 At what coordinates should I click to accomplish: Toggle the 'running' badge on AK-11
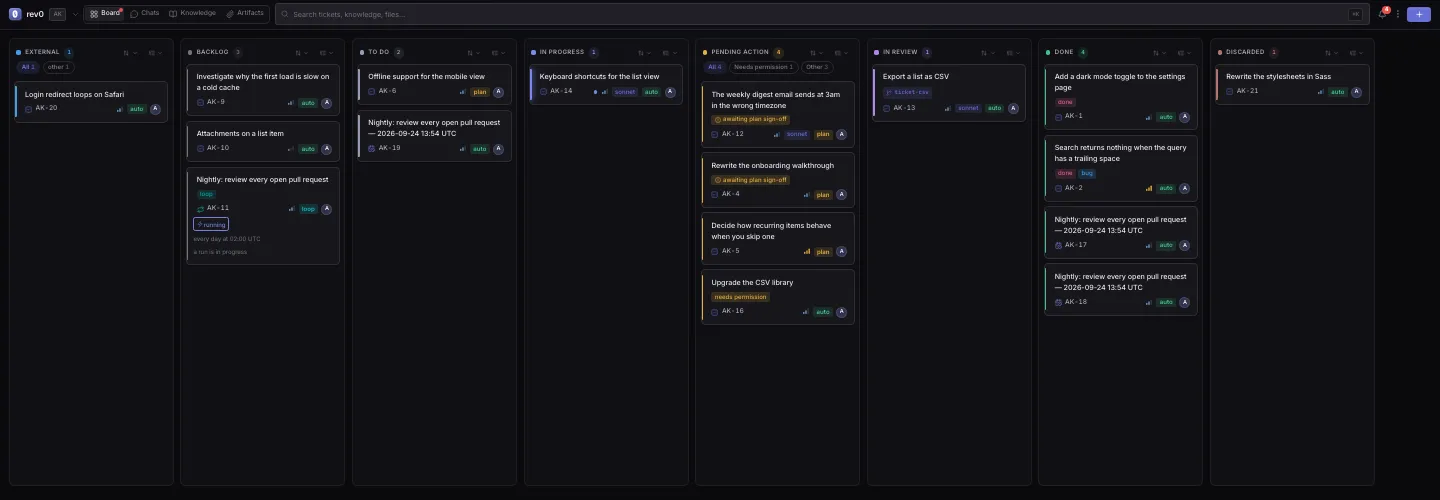pos(211,225)
